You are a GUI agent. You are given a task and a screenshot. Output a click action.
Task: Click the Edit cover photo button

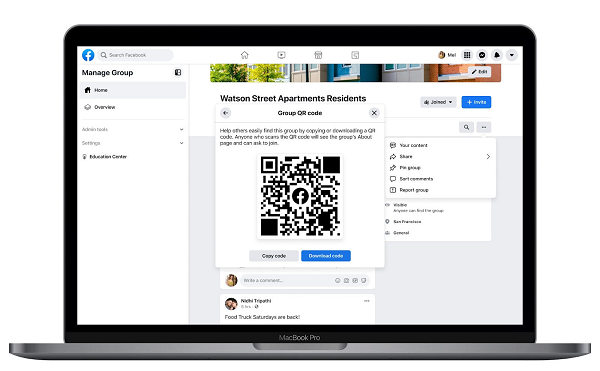point(479,72)
